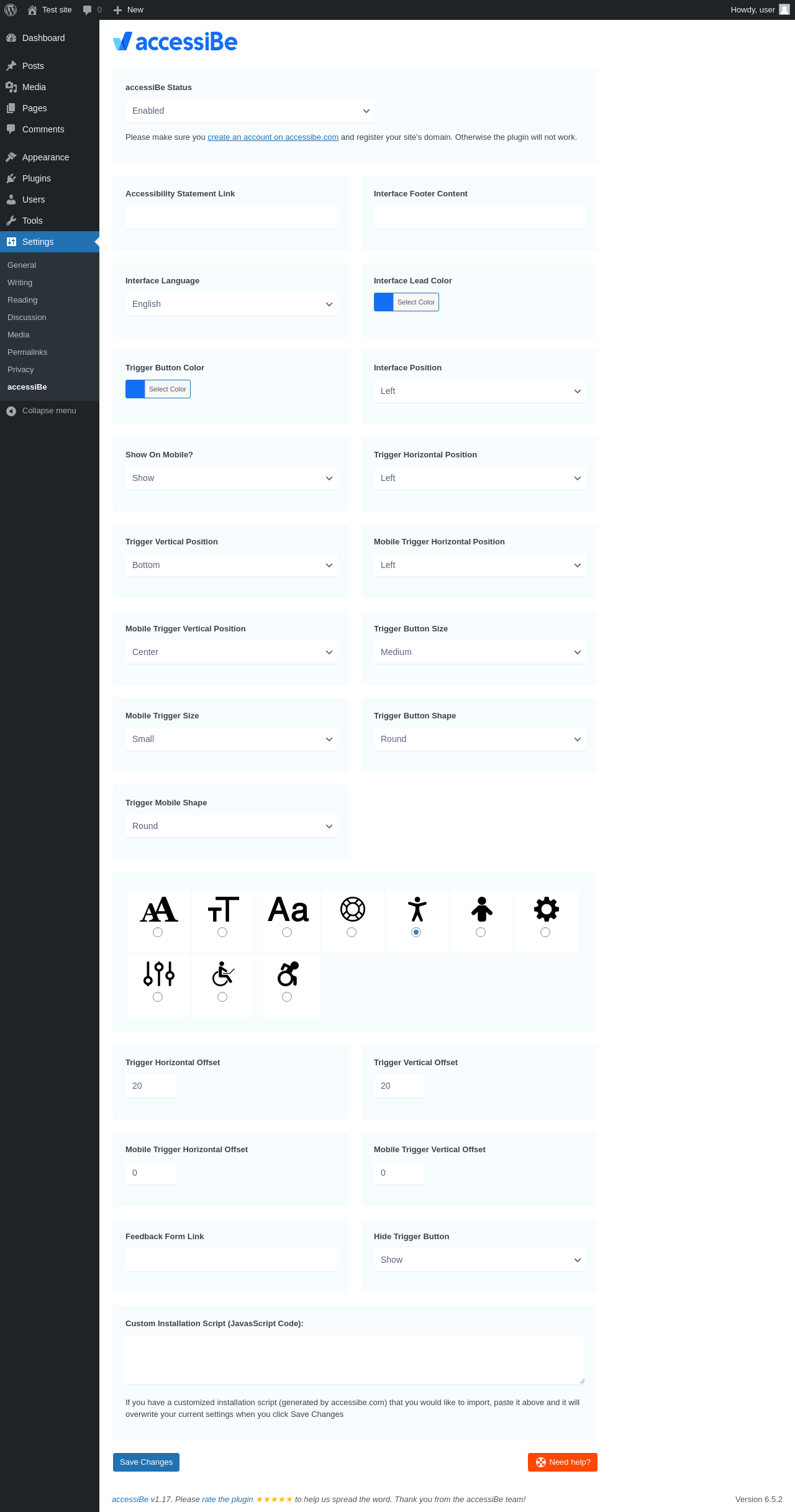Viewport: 795px width, 1512px height.
Task: Open the Hide Trigger Button dropdown
Action: [479, 1260]
